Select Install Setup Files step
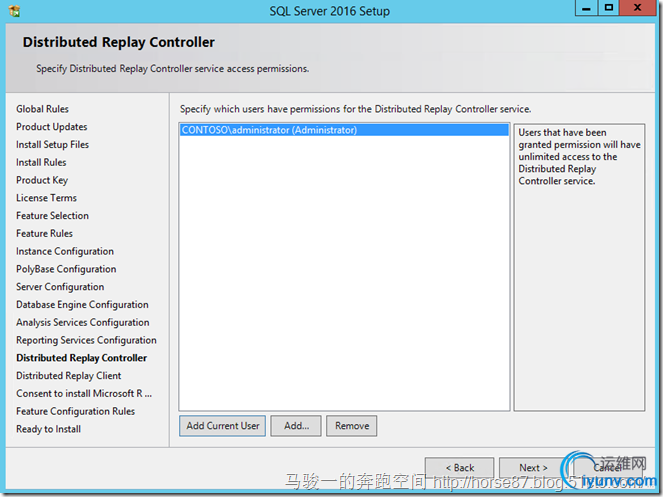 pyautogui.click(x=52, y=144)
